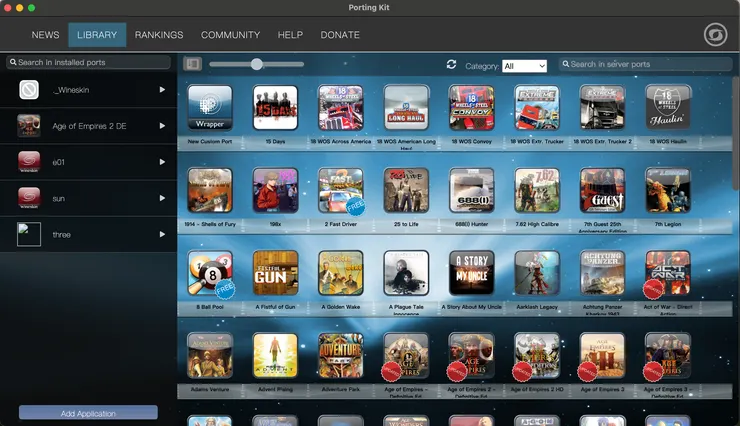Open the Category dropdown set to All

524,66
